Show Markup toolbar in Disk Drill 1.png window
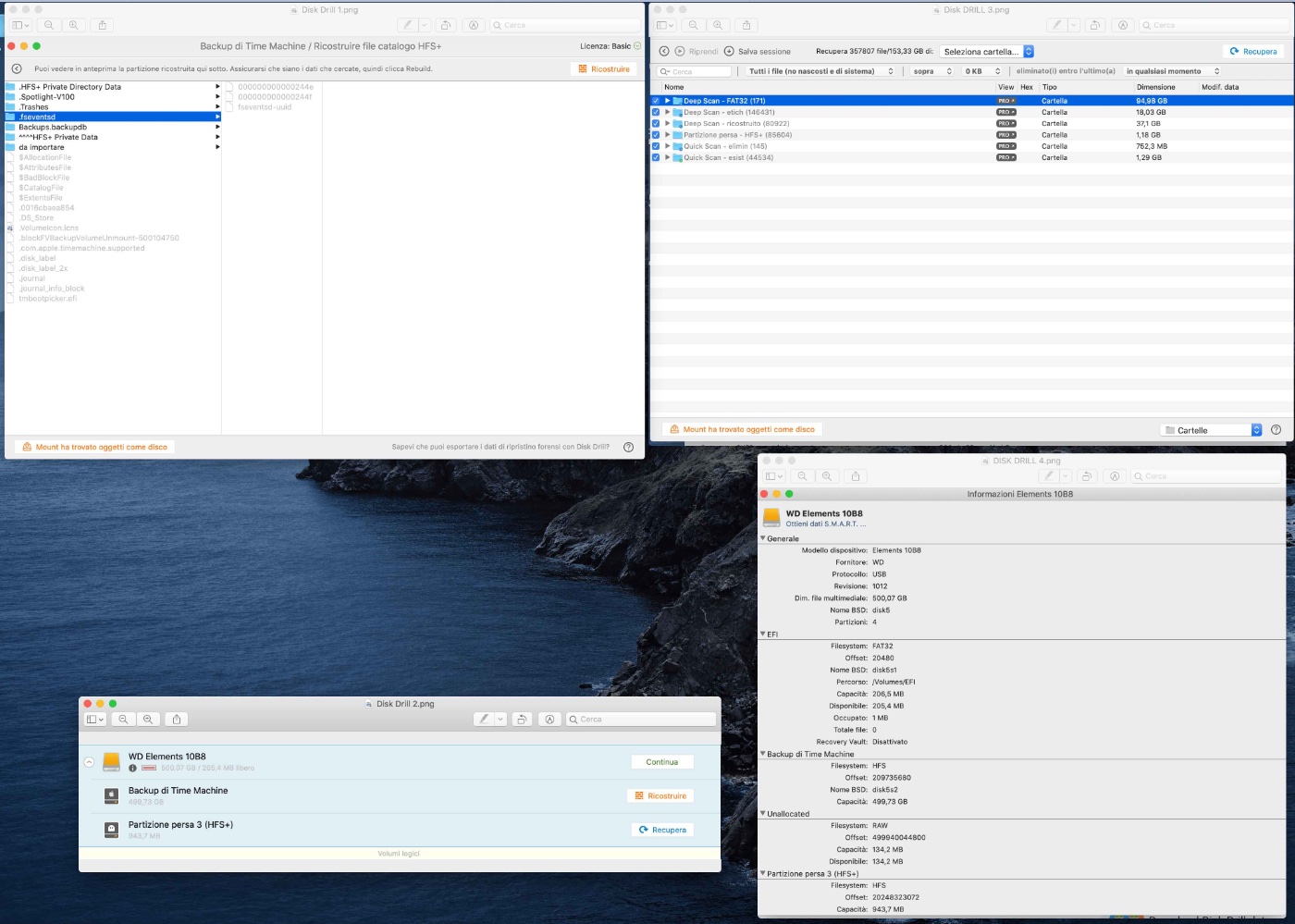 pos(473,25)
